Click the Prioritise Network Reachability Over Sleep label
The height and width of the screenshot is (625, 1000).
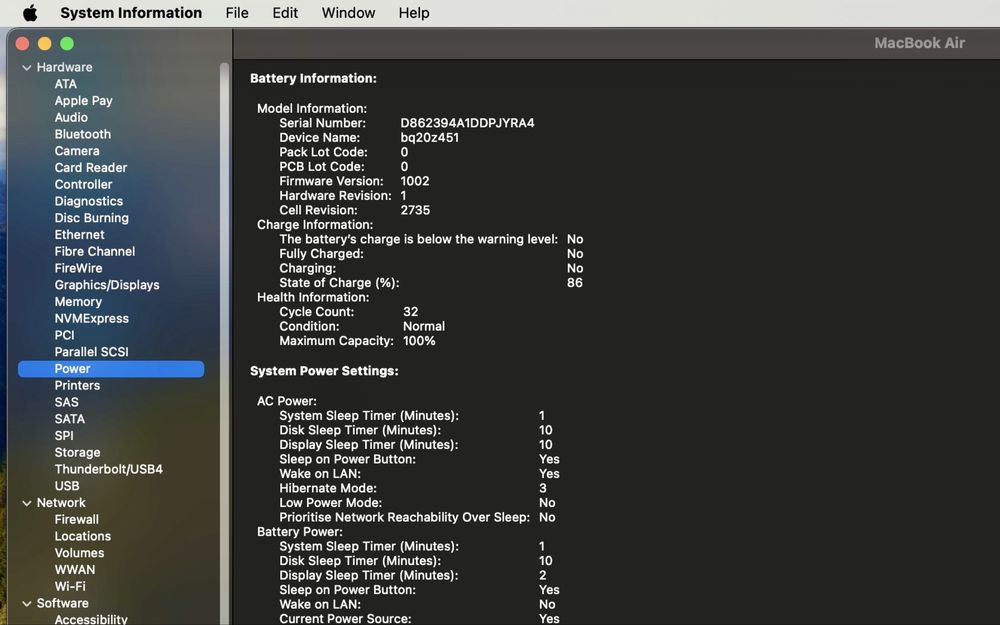click(404, 518)
